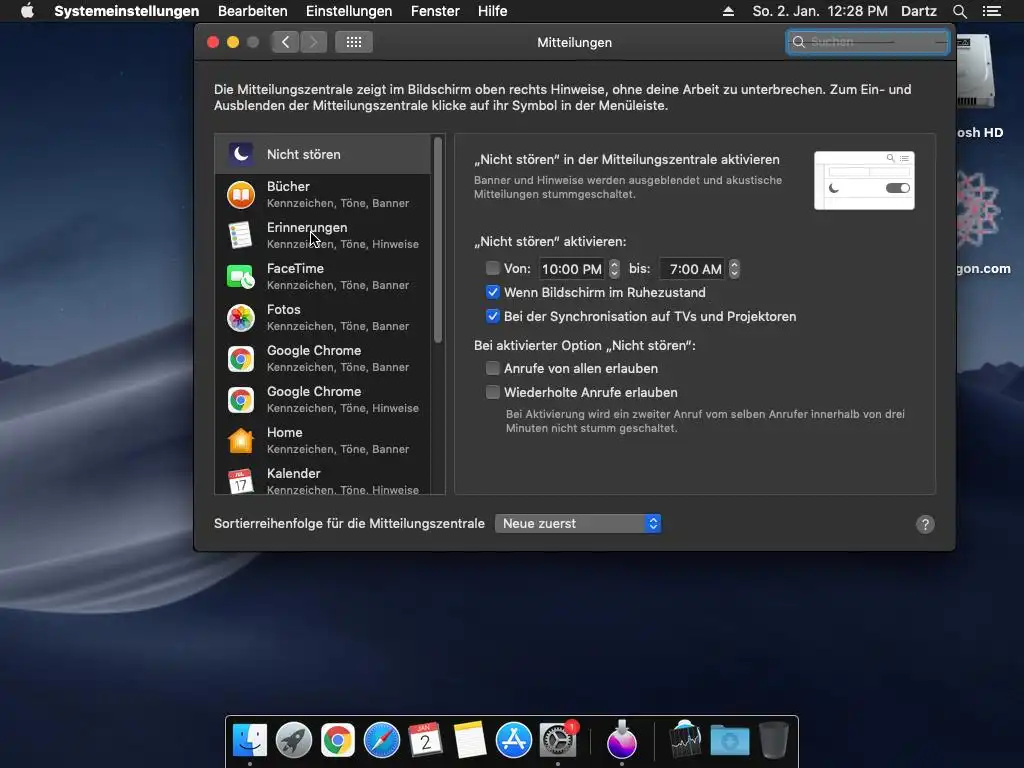Image resolution: width=1024 pixels, height=768 pixels.
Task: Select Google Chrome icon with Banner style
Action: 241,359
